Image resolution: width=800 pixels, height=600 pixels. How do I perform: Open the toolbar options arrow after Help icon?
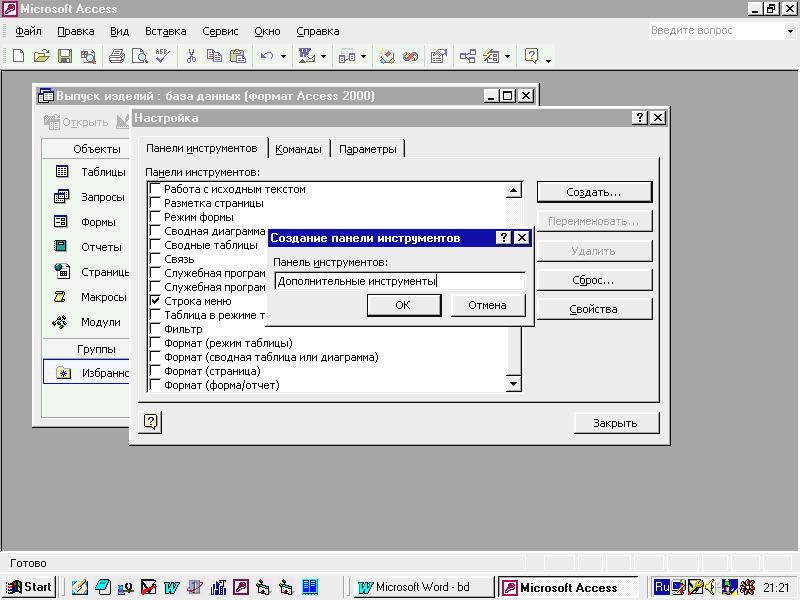pyautogui.click(x=548, y=60)
